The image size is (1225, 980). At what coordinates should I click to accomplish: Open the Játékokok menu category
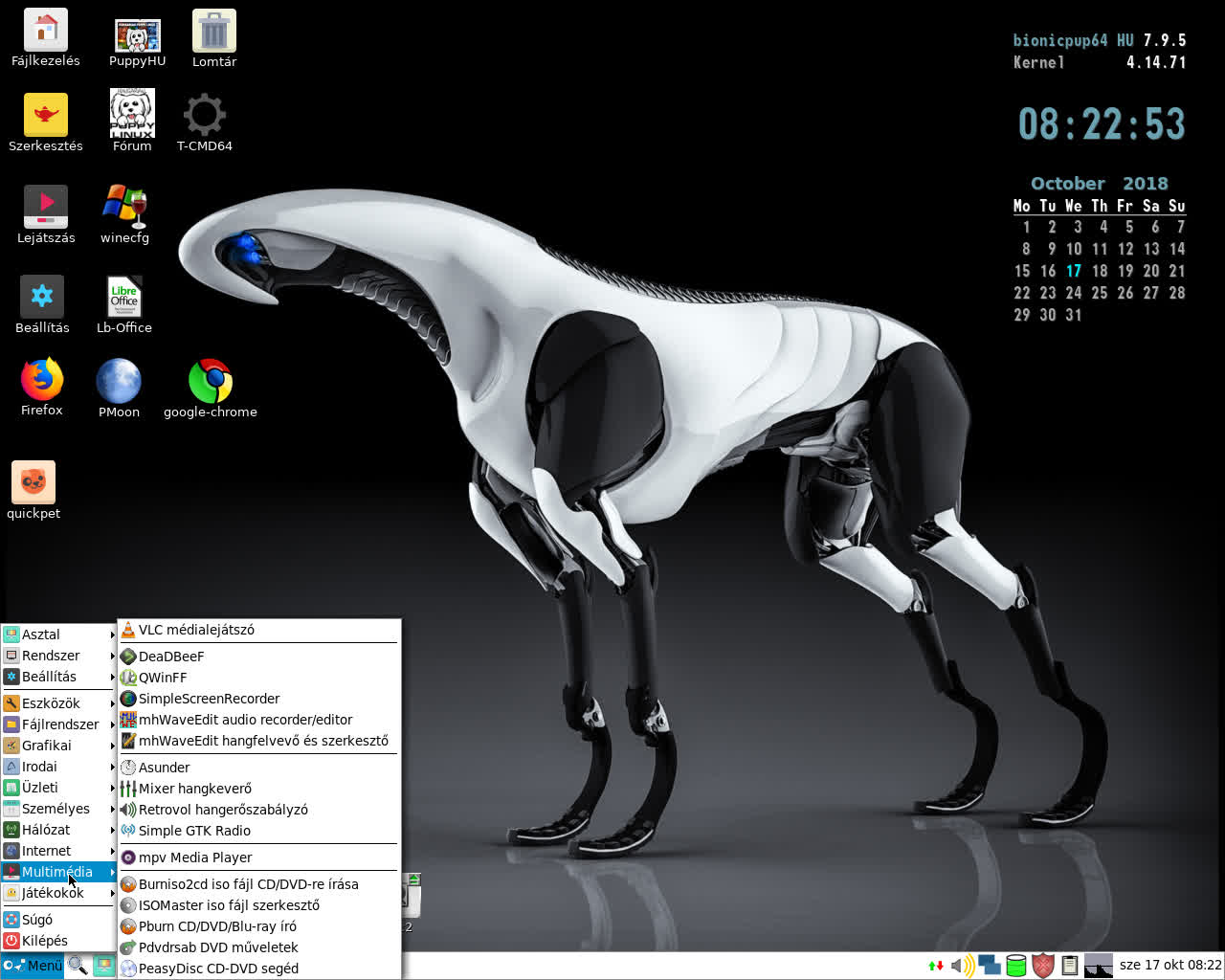tap(58, 893)
